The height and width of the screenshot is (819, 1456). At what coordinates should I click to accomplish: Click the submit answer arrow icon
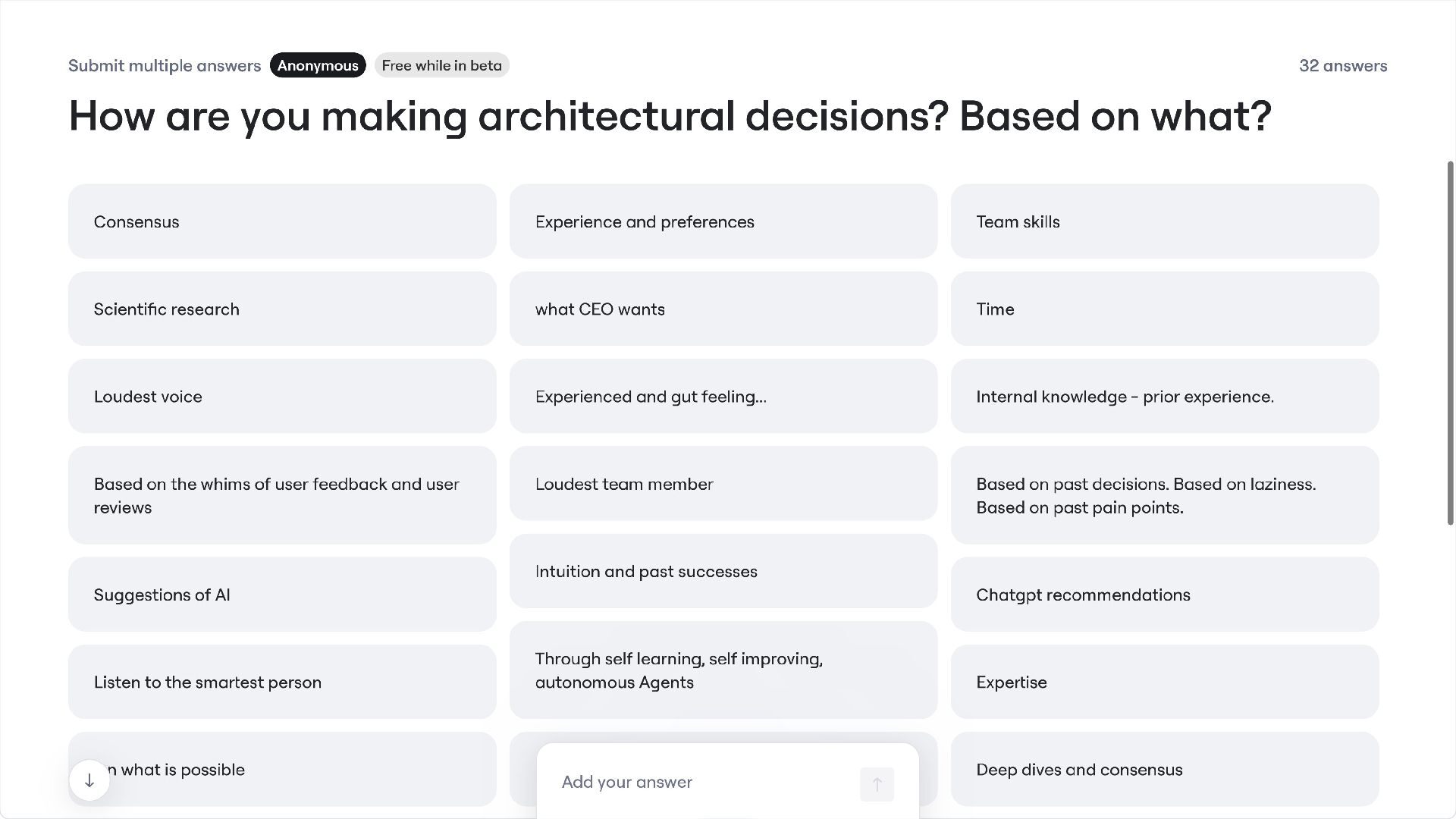click(877, 784)
